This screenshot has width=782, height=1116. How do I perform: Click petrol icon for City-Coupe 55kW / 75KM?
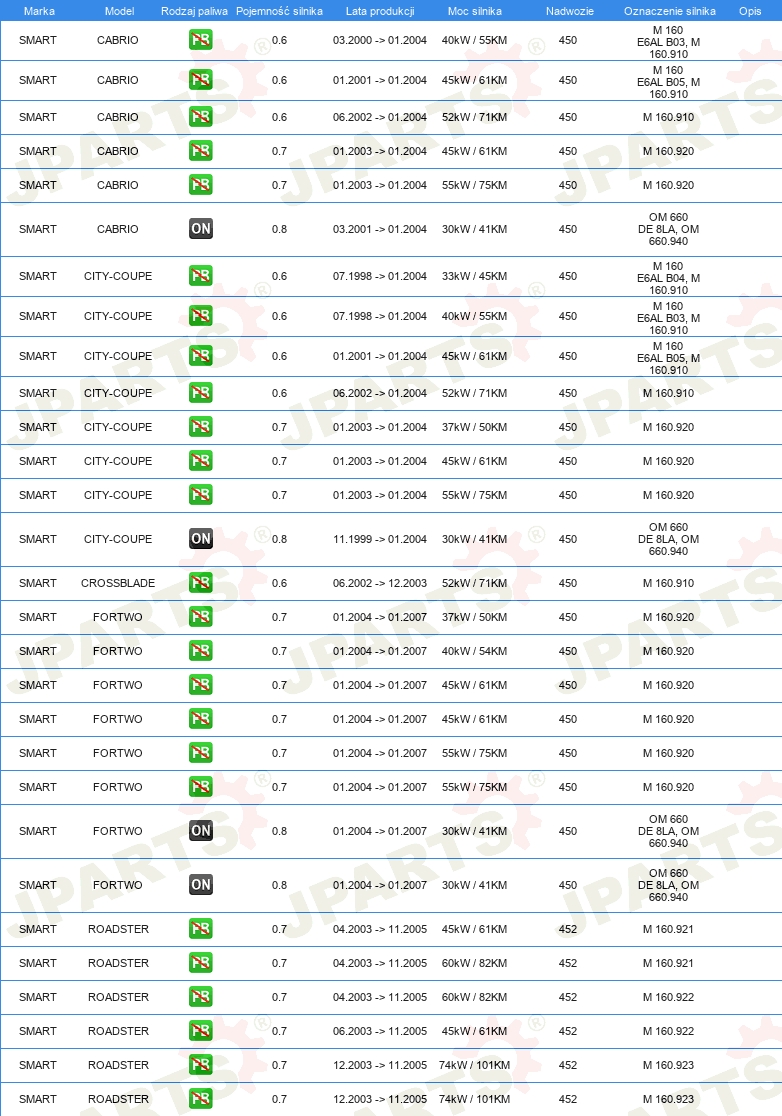coord(201,495)
